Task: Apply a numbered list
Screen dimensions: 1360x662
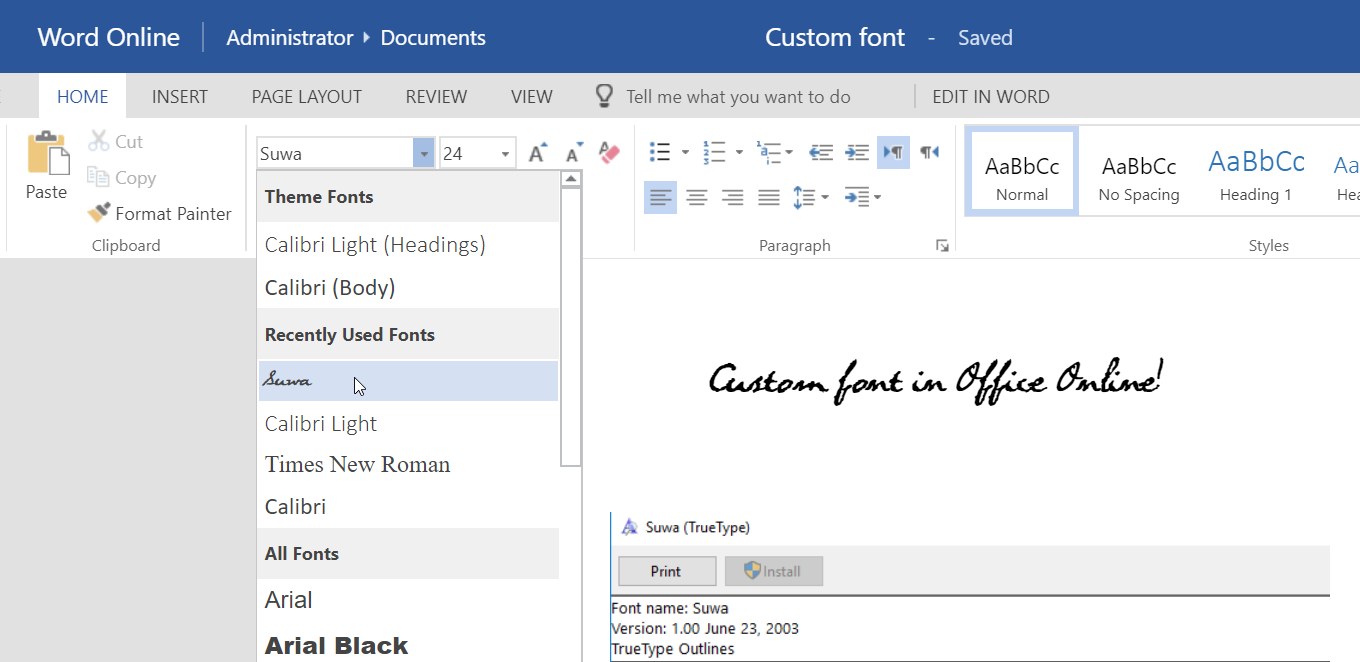Action: 714,152
